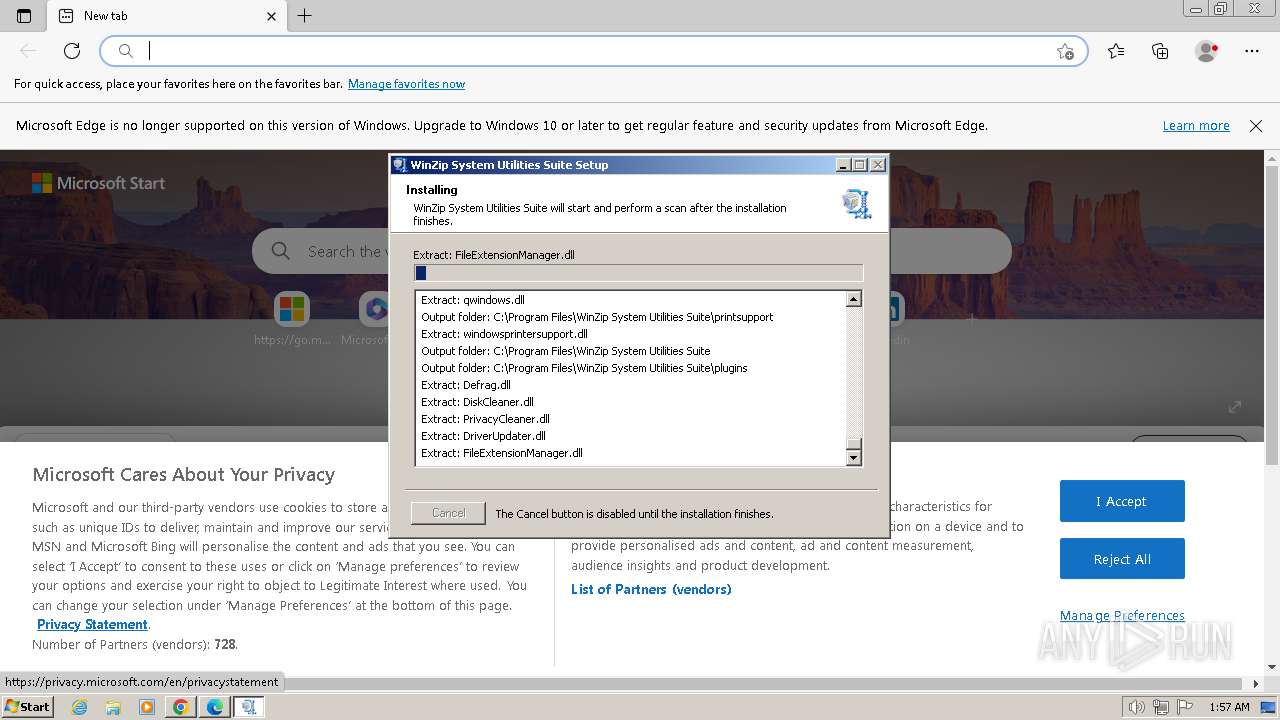Viewport: 1280px width, 720px height.
Task: Launch Internet Explorer from taskbar
Action: (79, 707)
